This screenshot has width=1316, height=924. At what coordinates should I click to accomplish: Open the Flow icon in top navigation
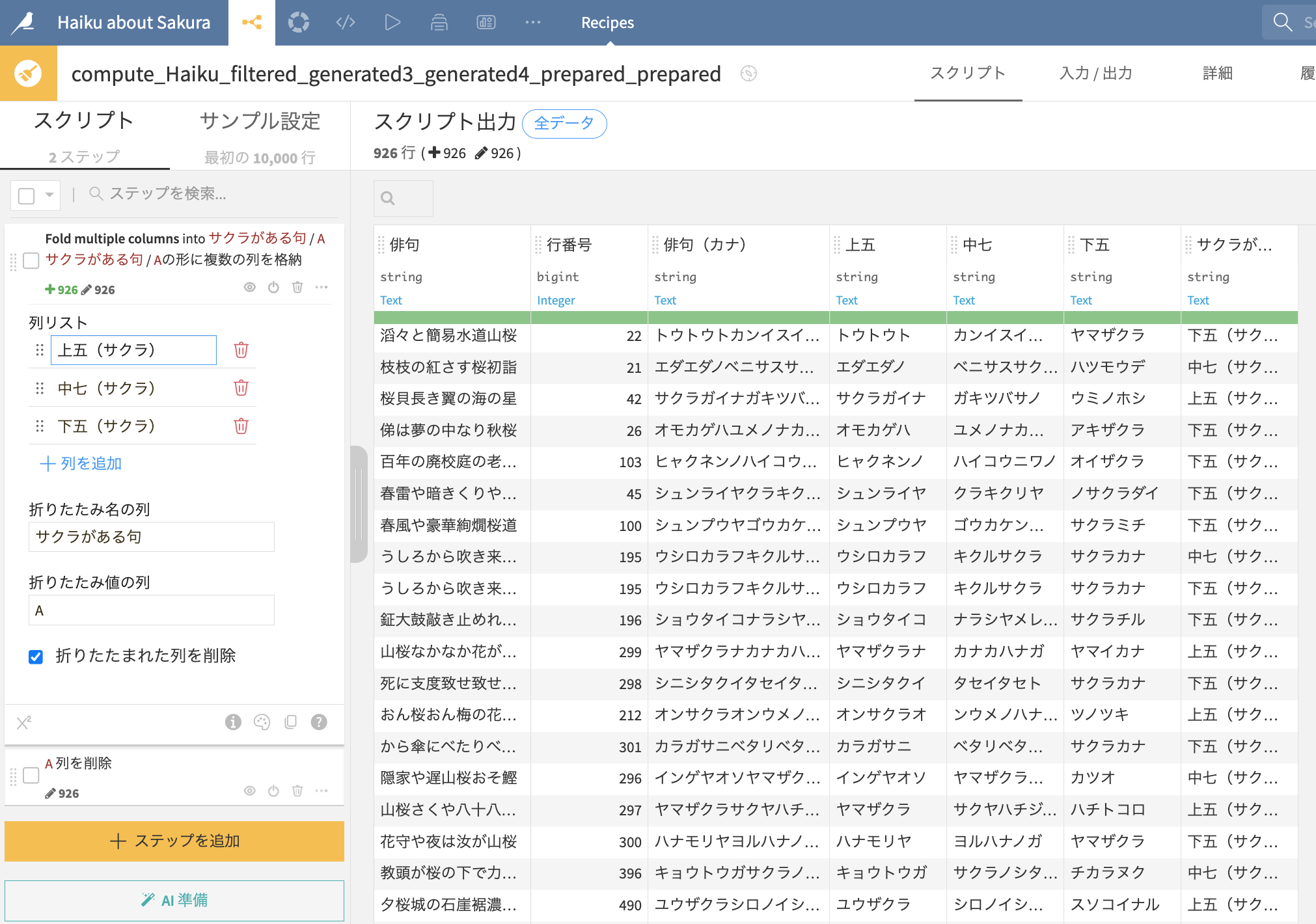pos(252,23)
